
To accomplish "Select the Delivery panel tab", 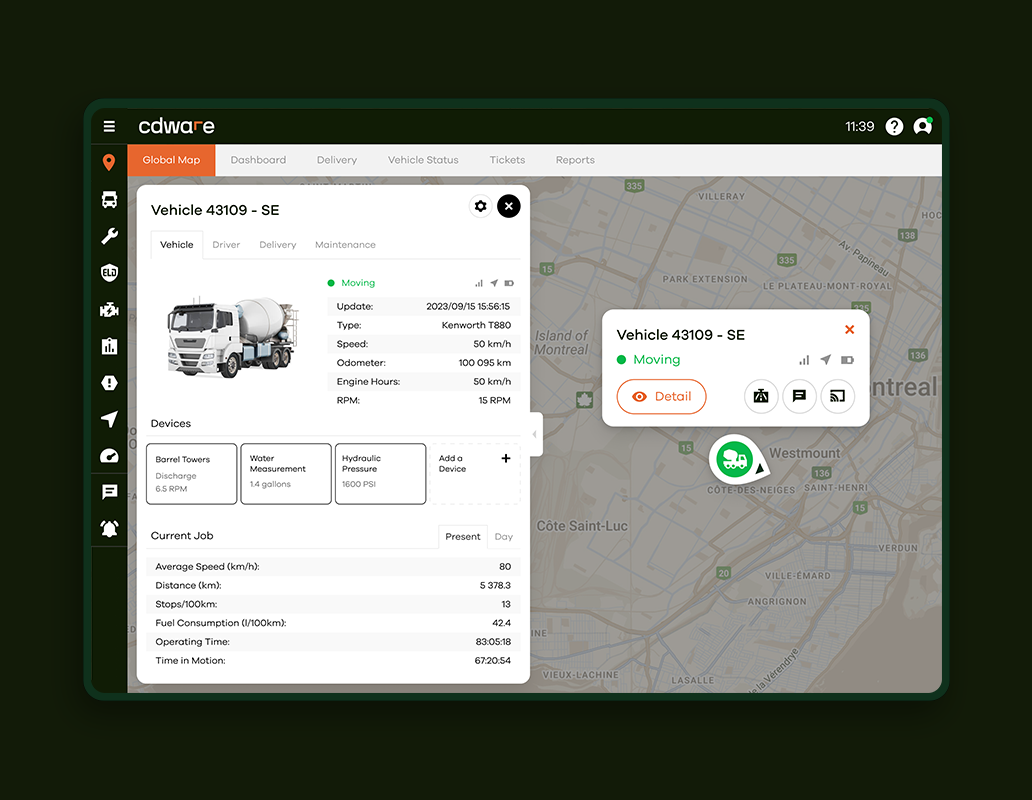I will pyautogui.click(x=277, y=245).
